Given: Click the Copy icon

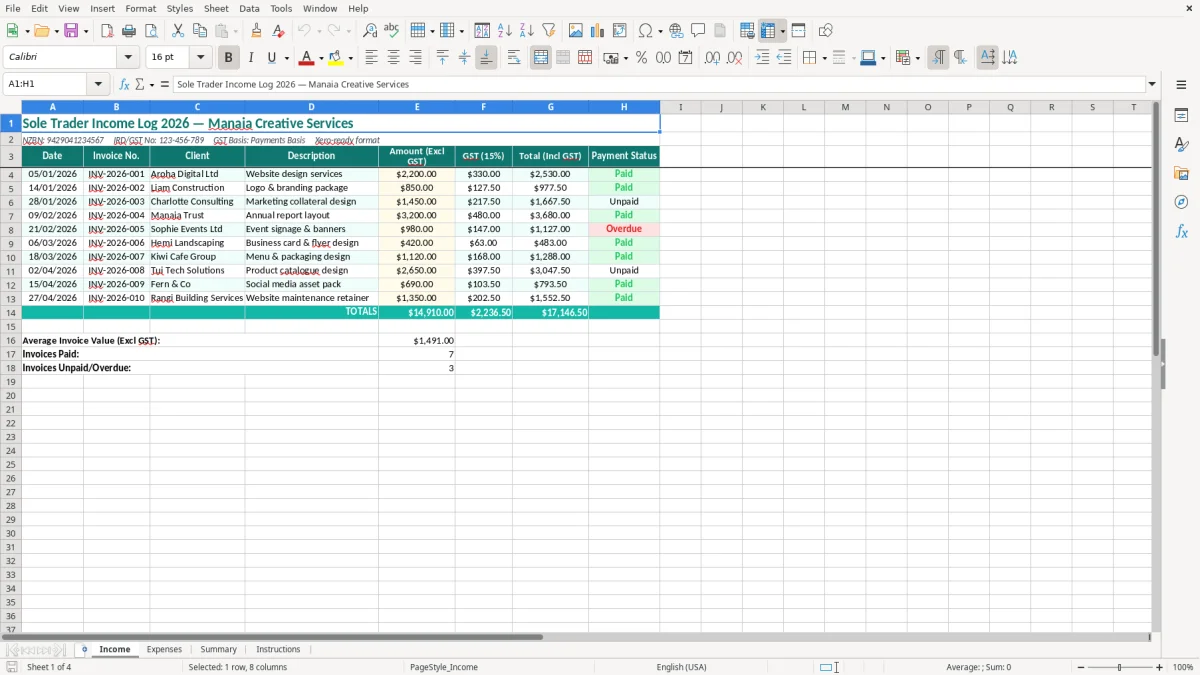Looking at the screenshot, I should tap(200, 31).
